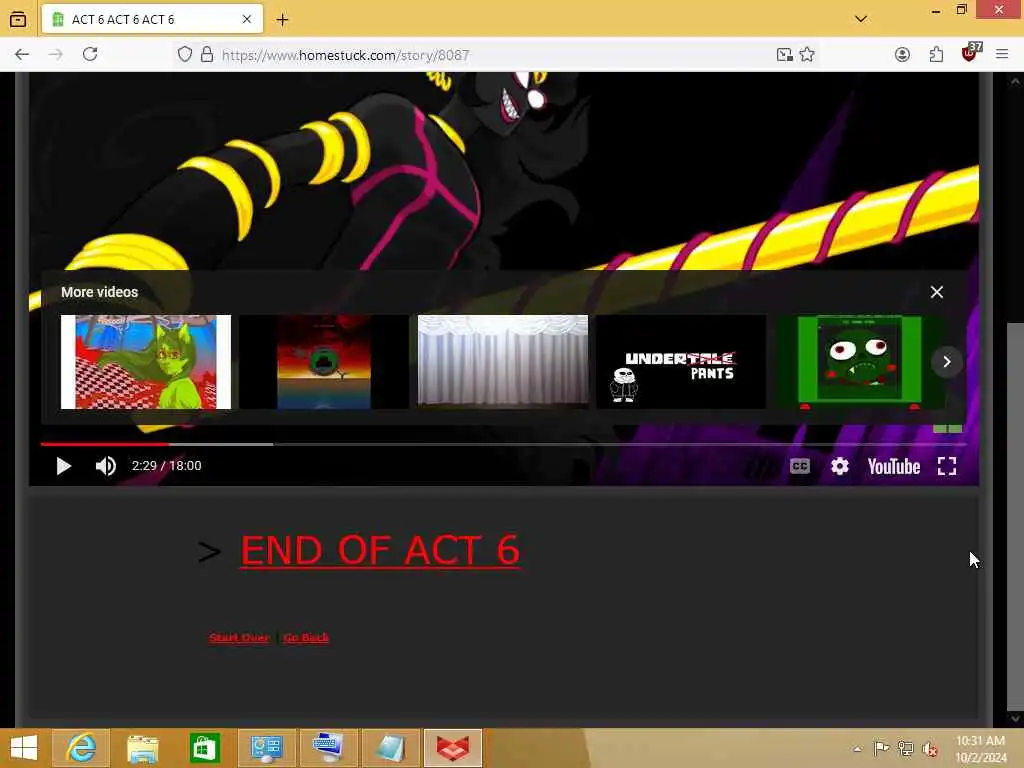Close the More videos panel
This screenshot has height=768, width=1024.
coord(936,292)
